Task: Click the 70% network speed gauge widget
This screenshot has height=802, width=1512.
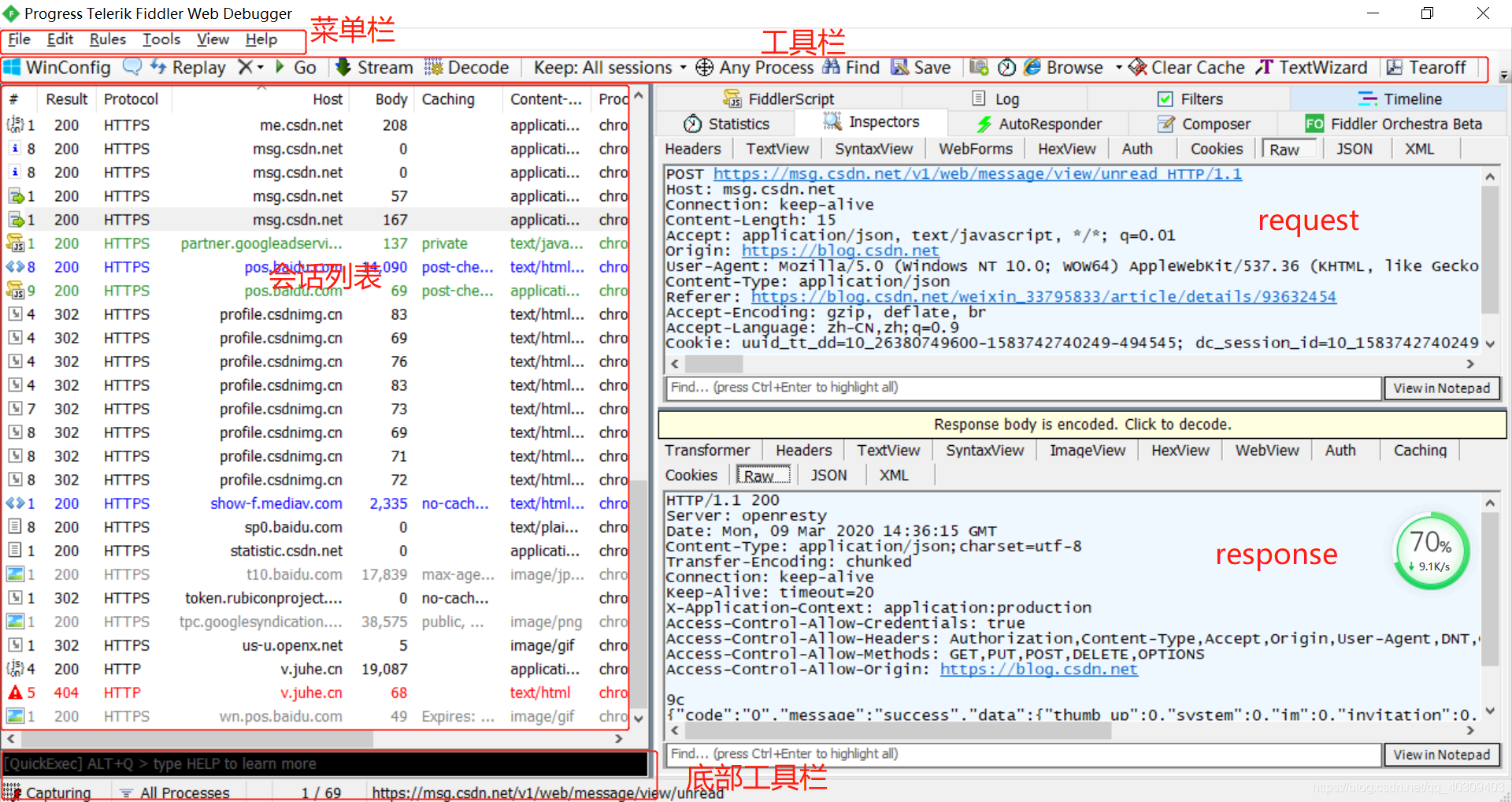Action: 1431,552
